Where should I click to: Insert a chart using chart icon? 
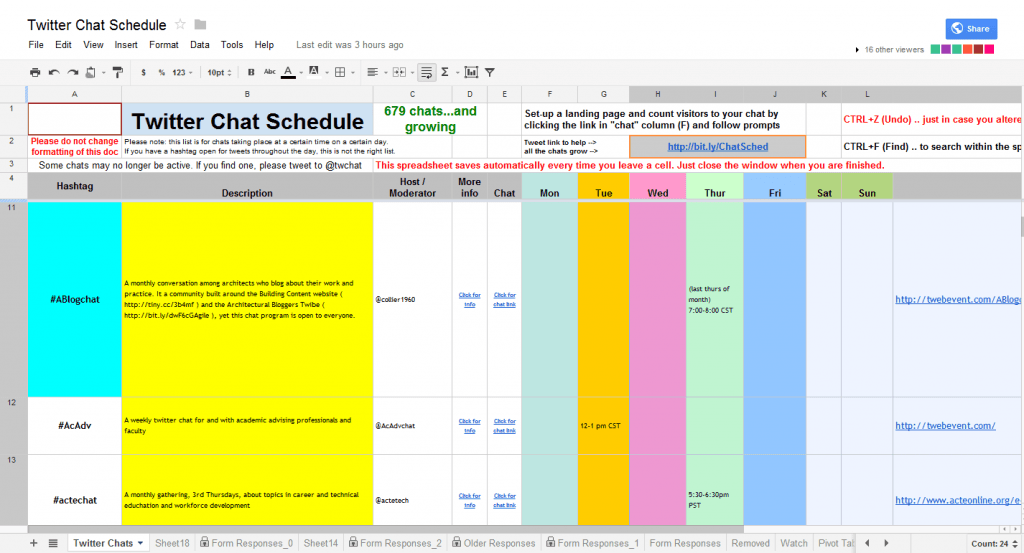click(471, 72)
